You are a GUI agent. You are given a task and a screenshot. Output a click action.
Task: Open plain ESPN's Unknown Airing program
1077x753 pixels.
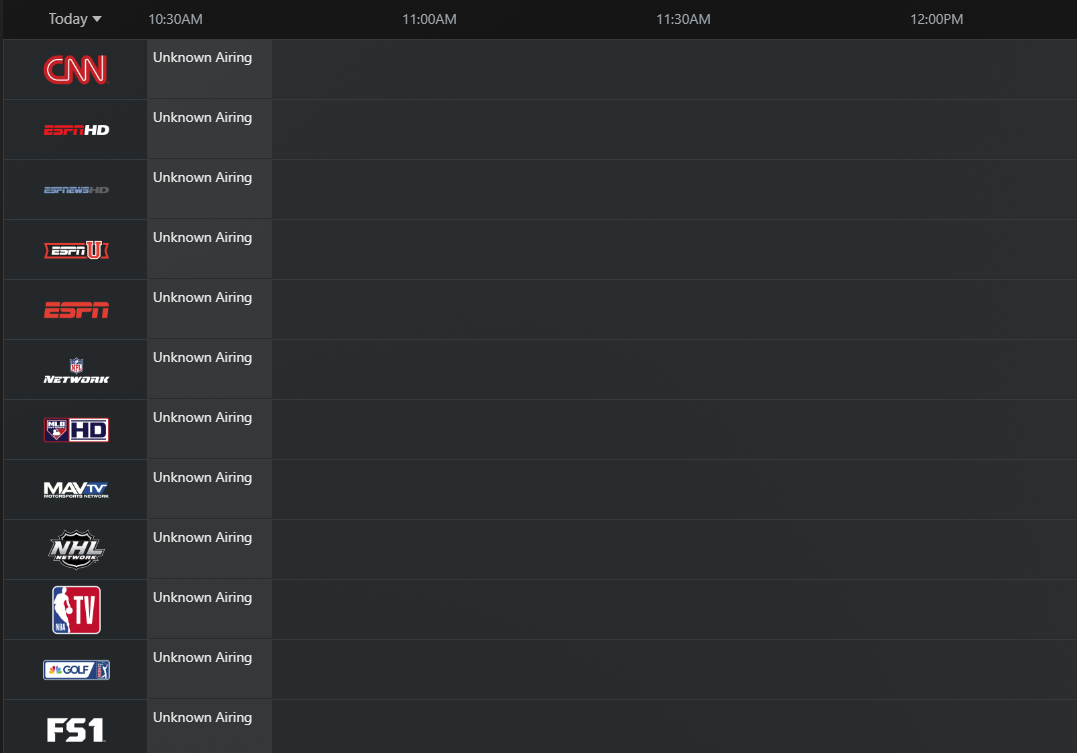point(209,309)
